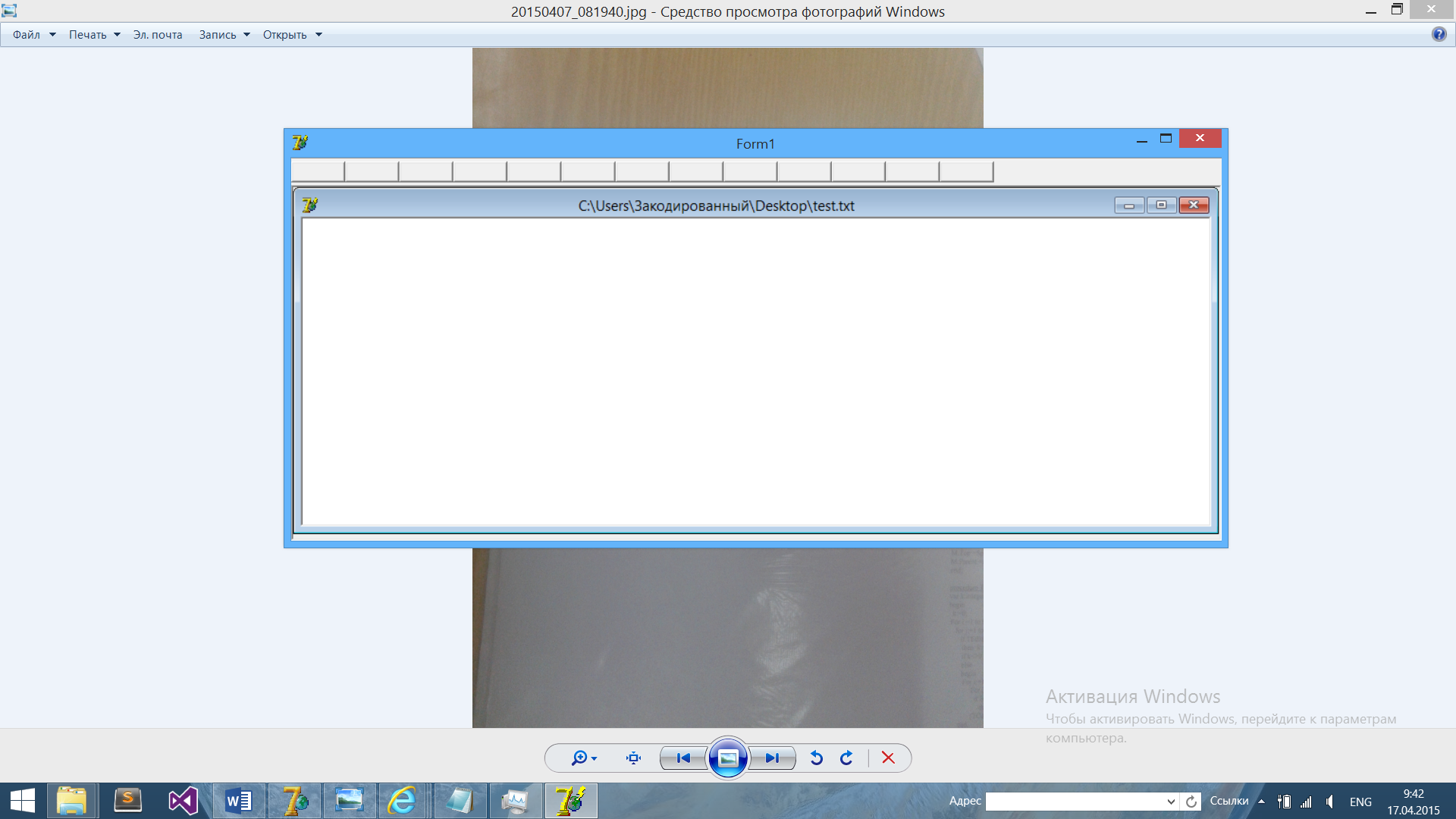This screenshot has height=819, width=1456.
Task: Click the battery power tray icon
Action: (x=1284, y=802)
